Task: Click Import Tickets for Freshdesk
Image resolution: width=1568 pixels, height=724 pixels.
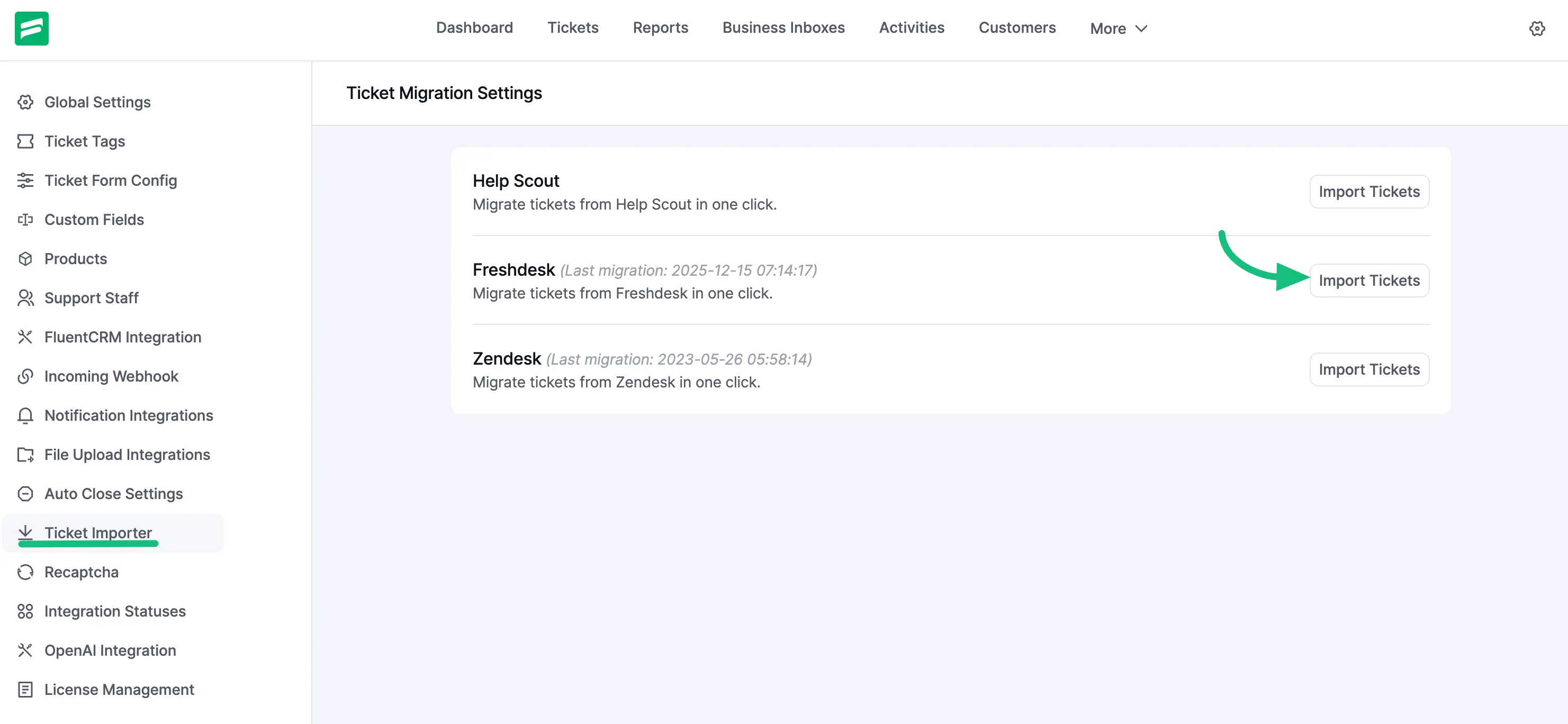Action: coord(1369,280)
